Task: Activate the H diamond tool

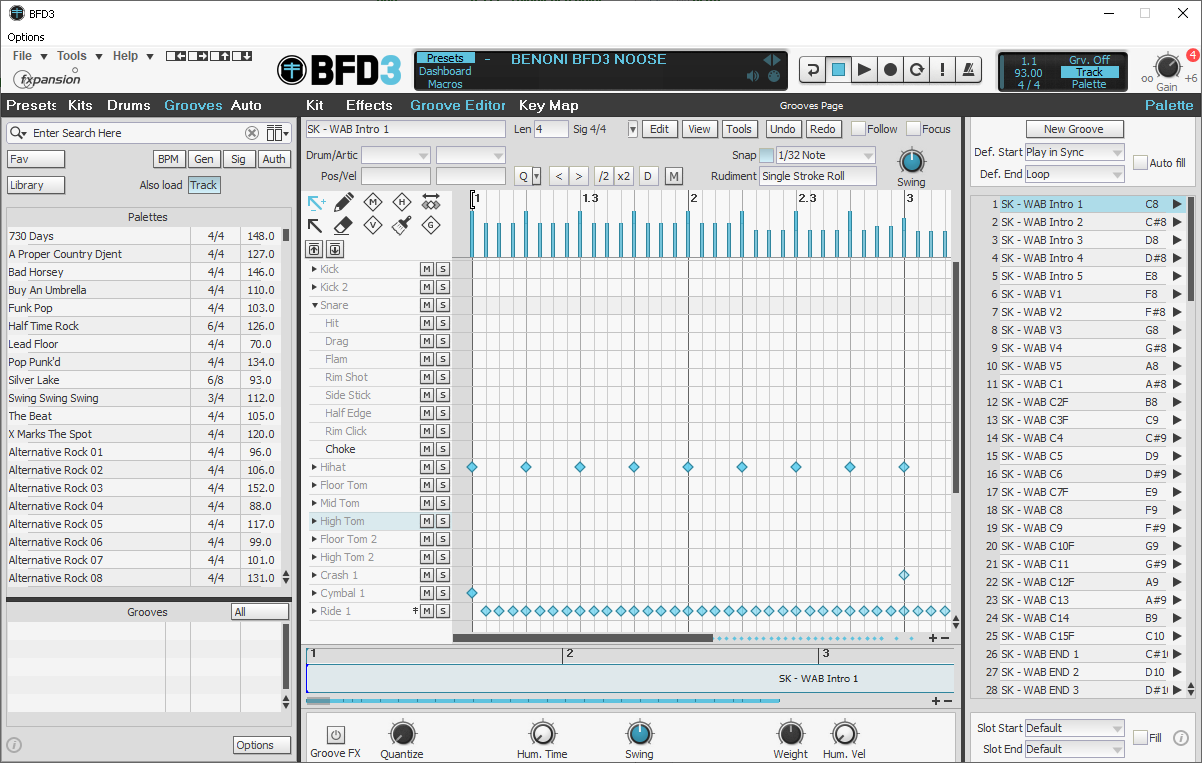Action: [402, 202]
